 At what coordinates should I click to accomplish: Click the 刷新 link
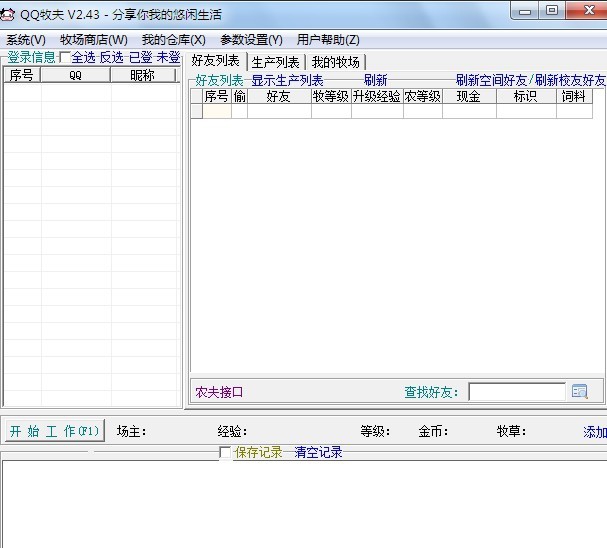(376, 80)
